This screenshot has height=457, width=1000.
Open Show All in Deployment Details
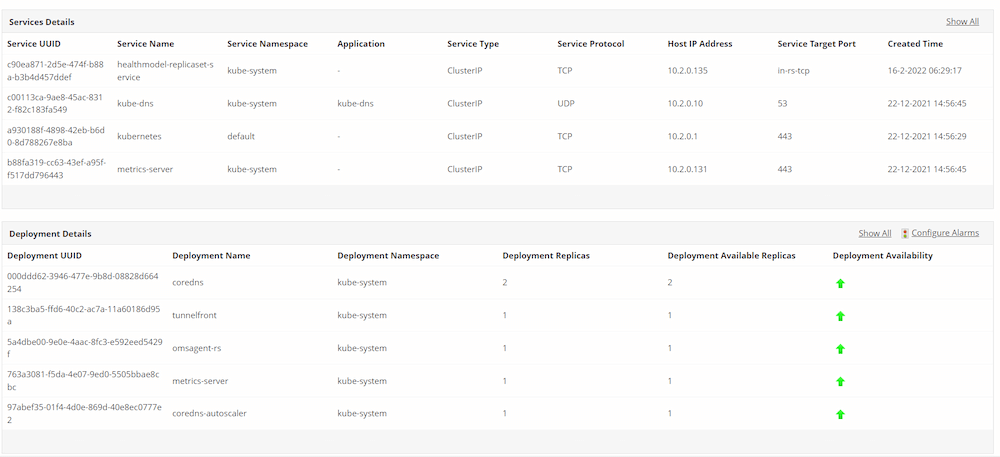click(x=874, y=234)
